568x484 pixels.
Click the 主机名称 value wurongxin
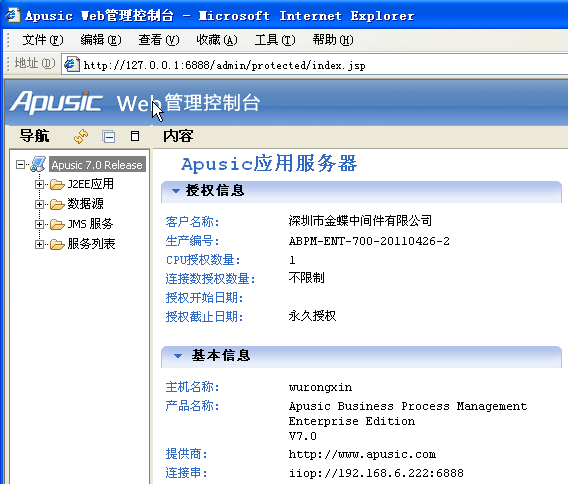[320, 388]
